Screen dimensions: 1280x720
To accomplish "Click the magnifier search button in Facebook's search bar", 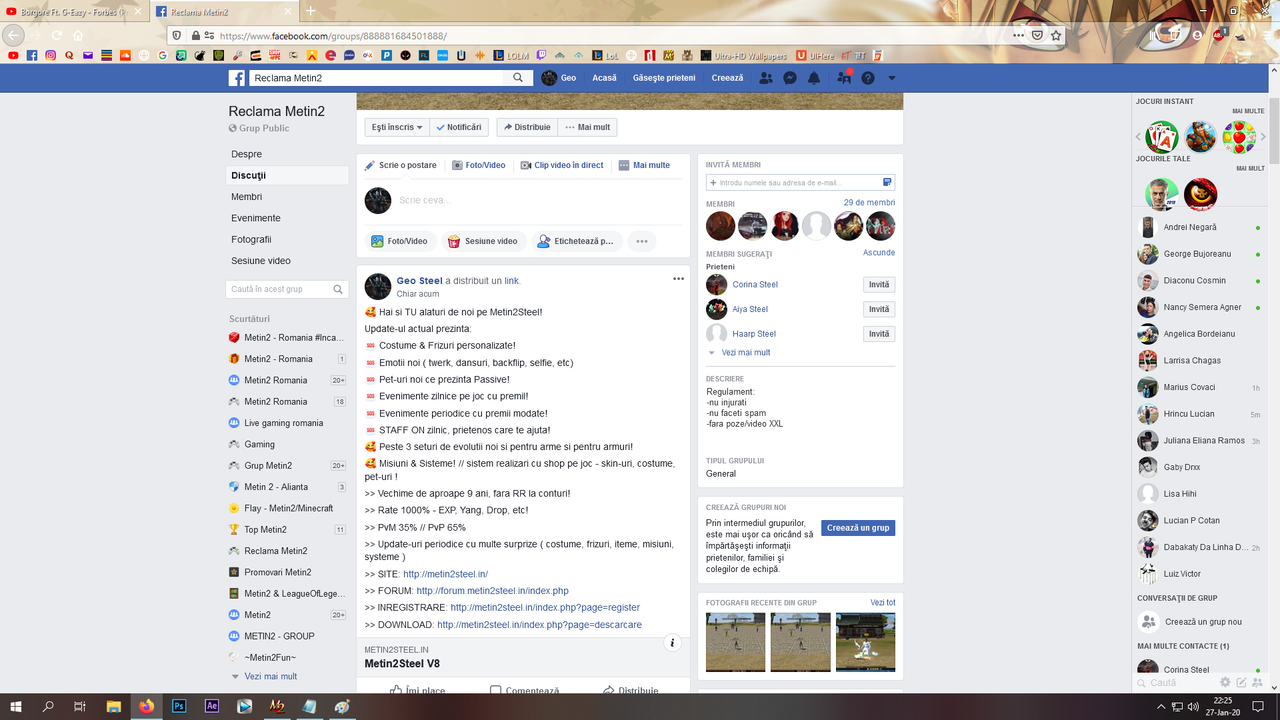I will click(x=518, y=78).
